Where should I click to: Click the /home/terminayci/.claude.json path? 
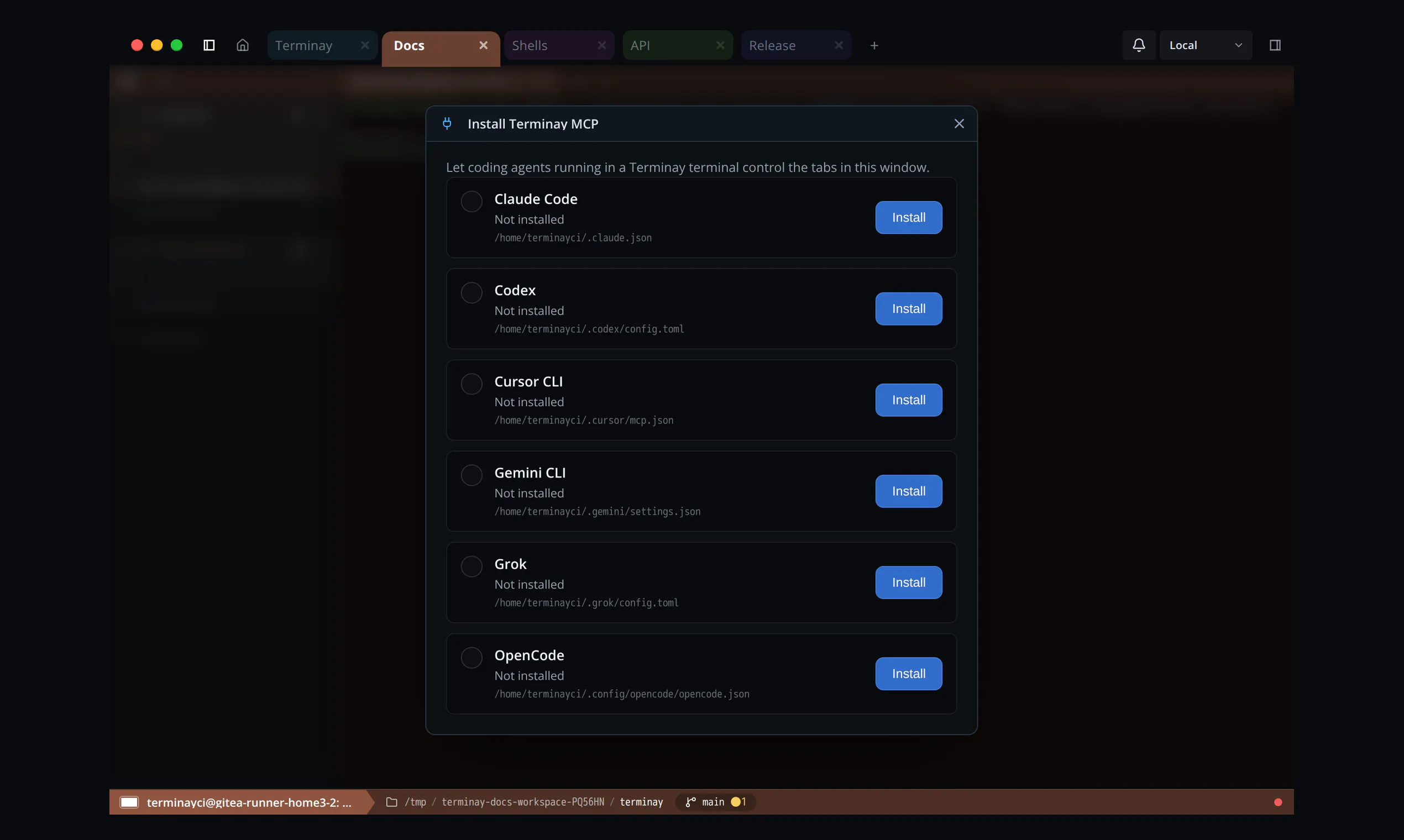click(573, 238)
